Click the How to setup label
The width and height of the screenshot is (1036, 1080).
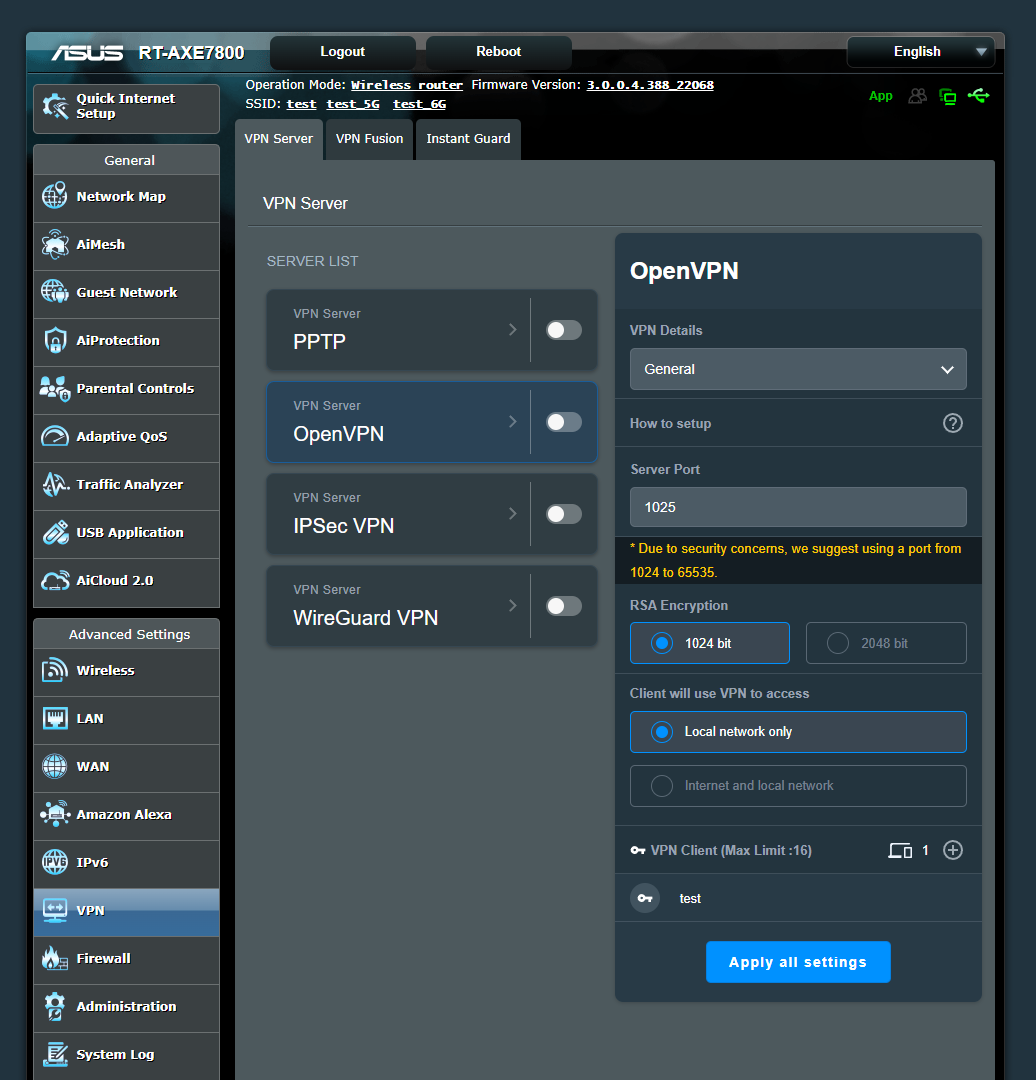pyautogui.click(x=670, y=424)
